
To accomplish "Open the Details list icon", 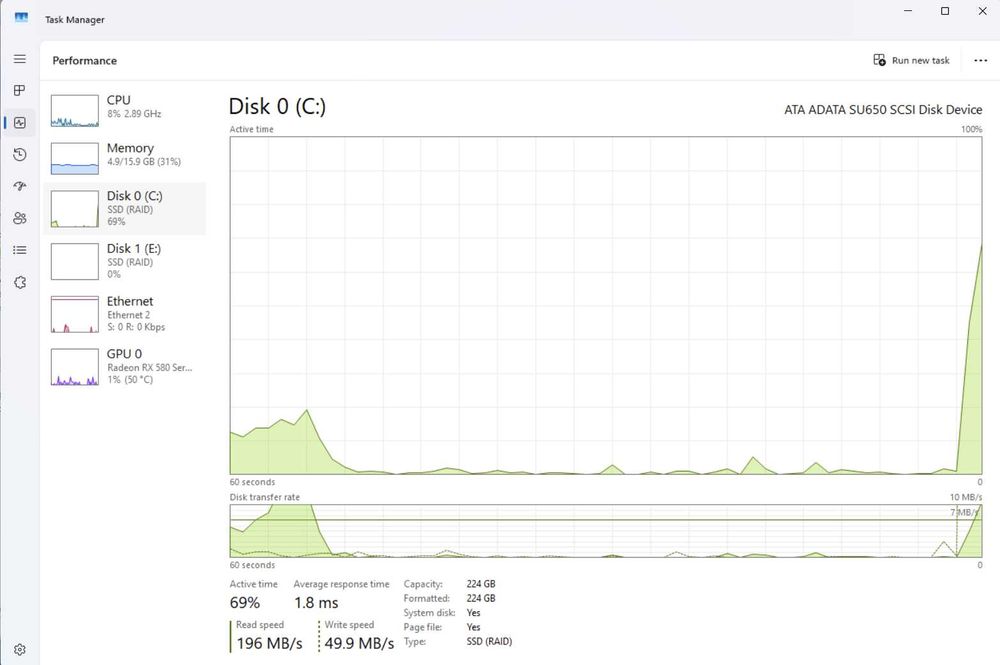I will coord(20,250).
